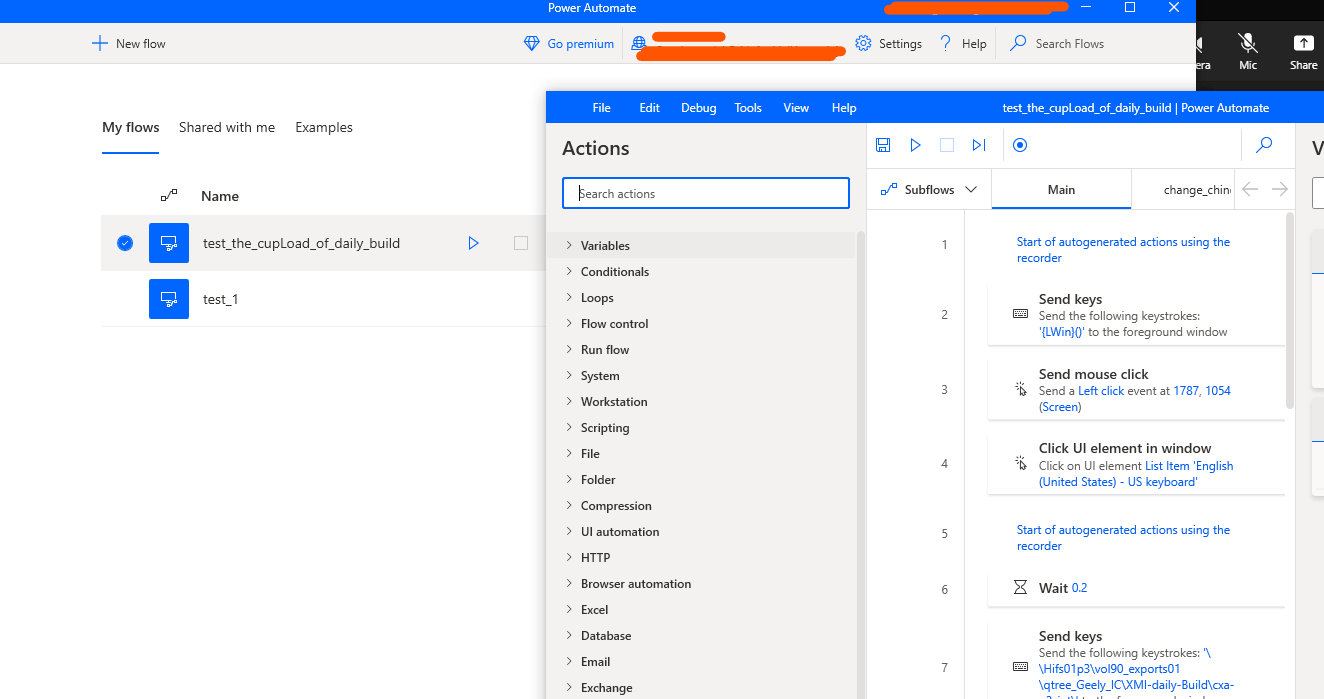Open the Tools menu
The width and height of the screenshot is (1324, 699).
tap(748, 108)
